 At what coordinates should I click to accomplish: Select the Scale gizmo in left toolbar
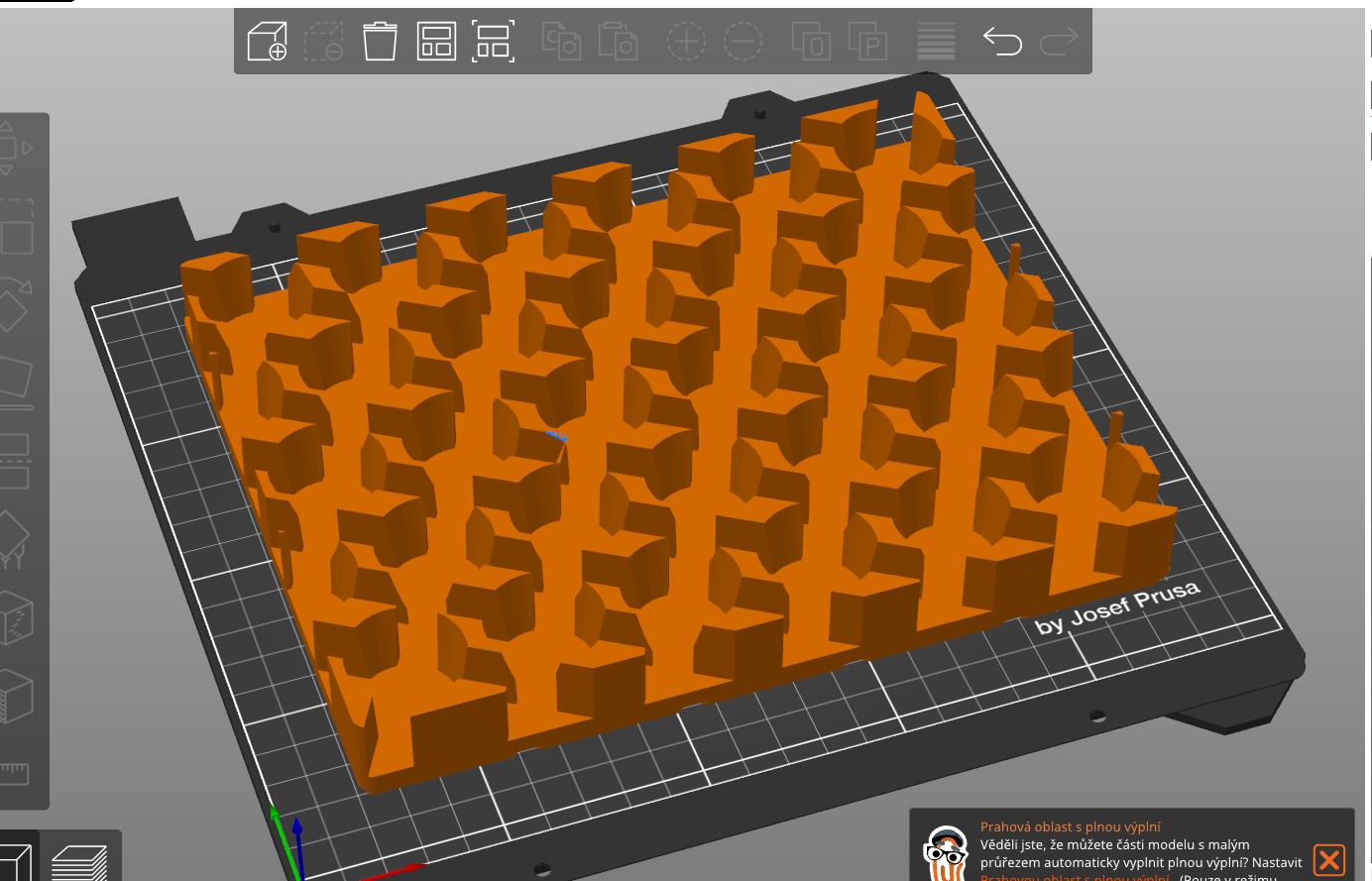coord(14,228)
